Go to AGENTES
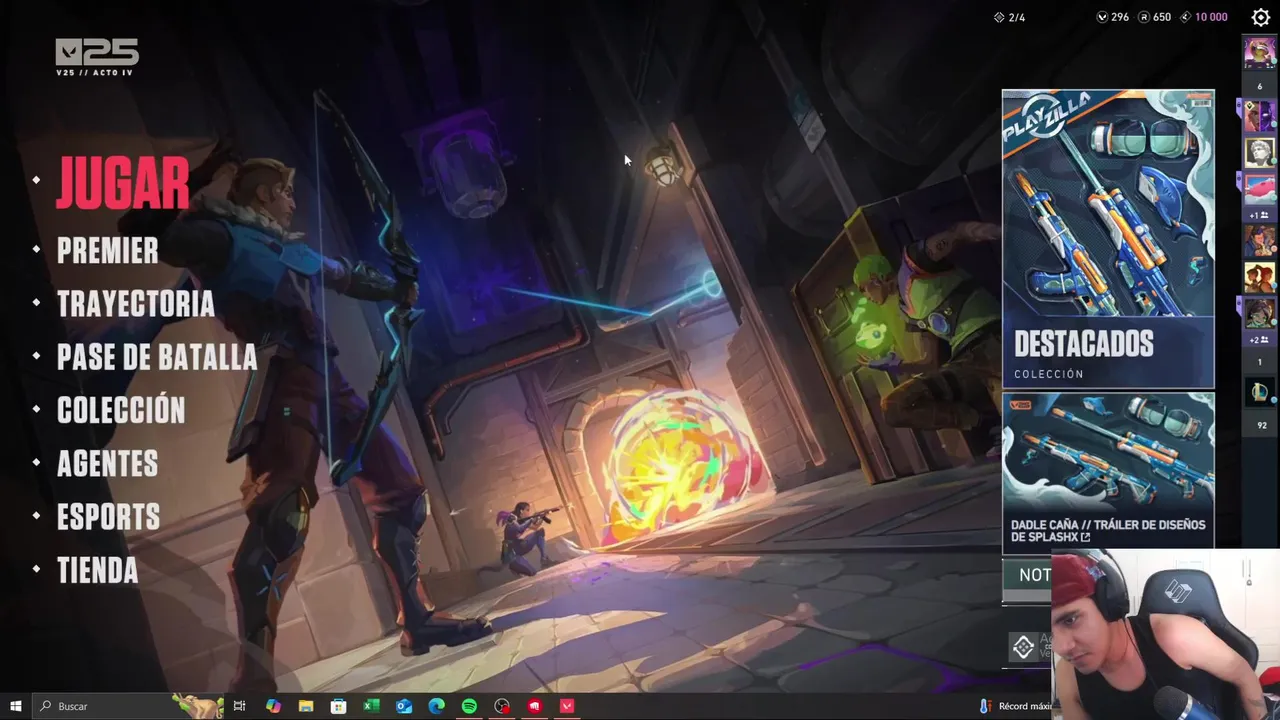 click(x=107, y=464)
